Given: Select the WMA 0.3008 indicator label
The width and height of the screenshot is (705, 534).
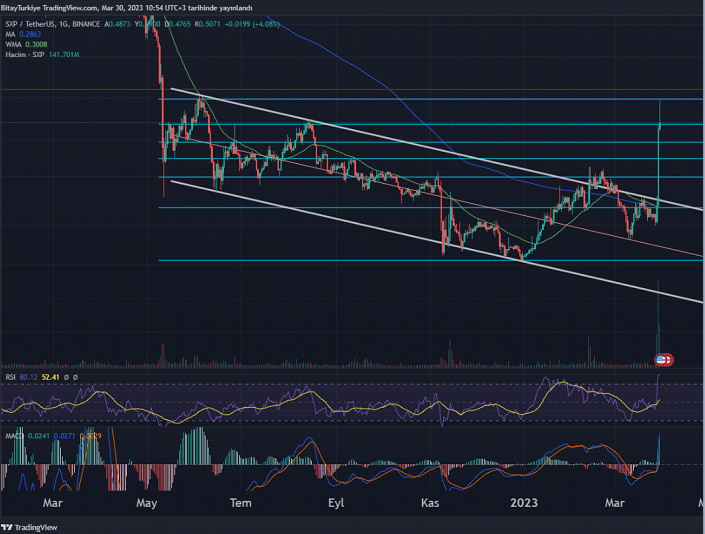Looking at the screenshot, I should pyautogui.click(x=26, y=44).
